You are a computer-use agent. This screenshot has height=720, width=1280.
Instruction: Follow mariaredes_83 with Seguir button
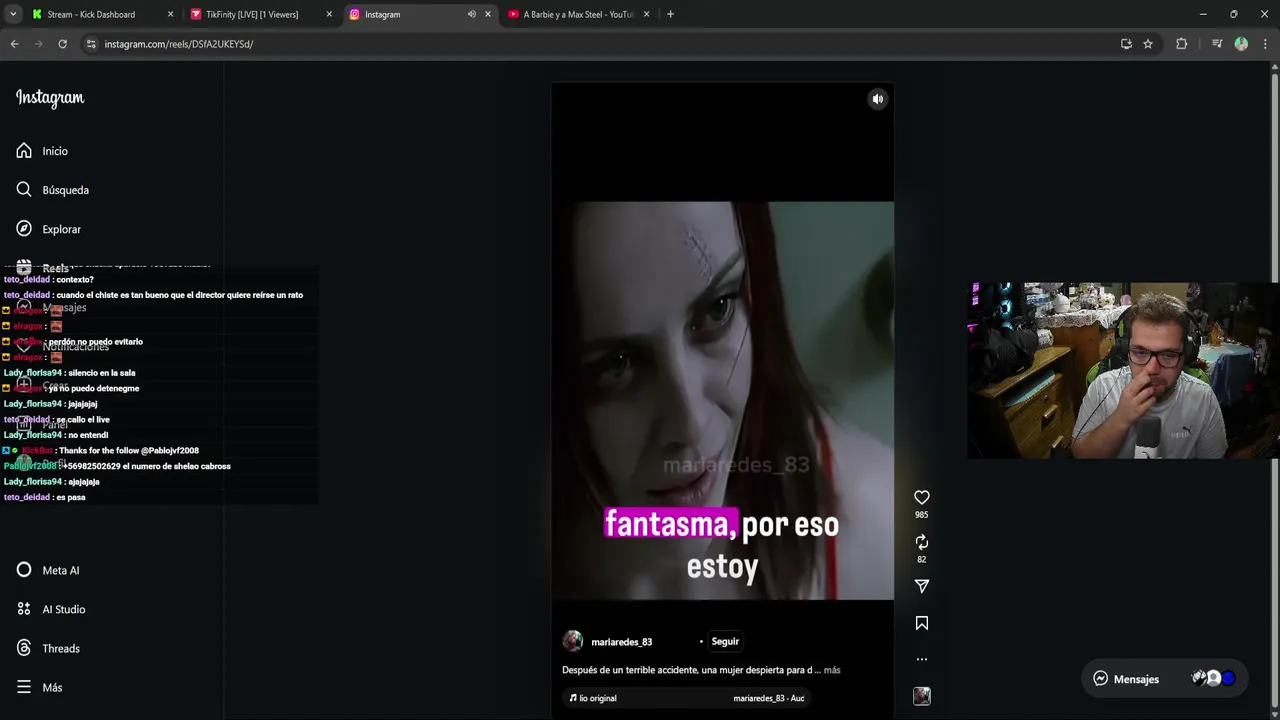pos(725,642)
